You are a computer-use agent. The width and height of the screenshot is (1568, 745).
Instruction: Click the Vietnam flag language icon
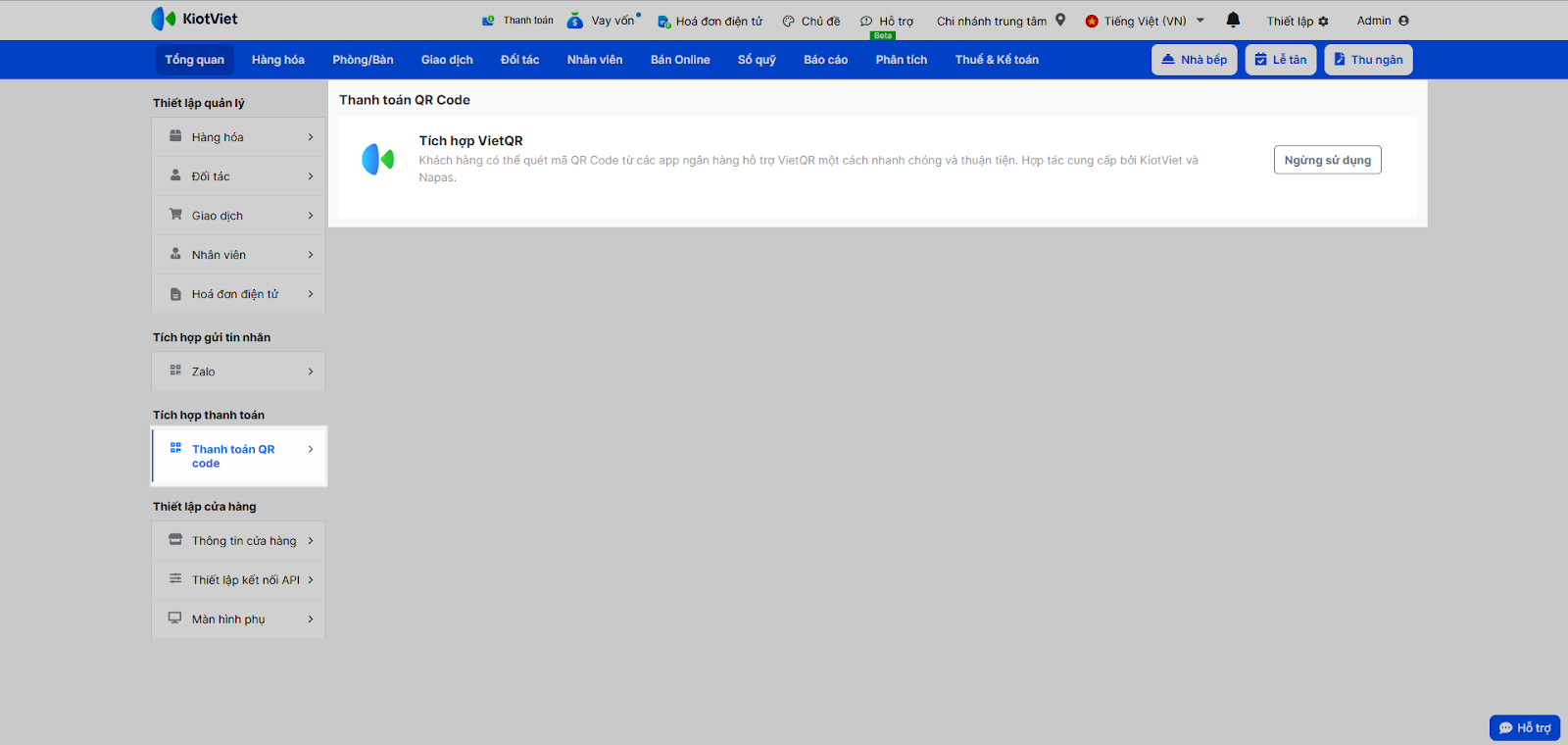pyautogui.click(x=1092, y=21)
